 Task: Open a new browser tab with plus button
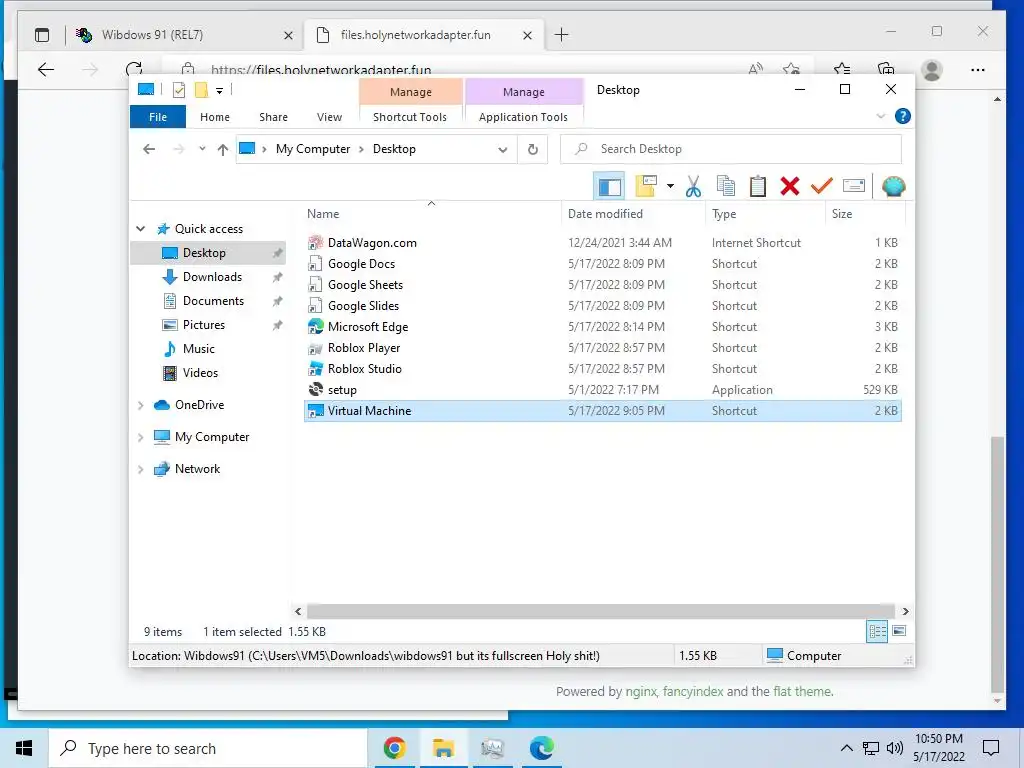click(x=562, y=35)
